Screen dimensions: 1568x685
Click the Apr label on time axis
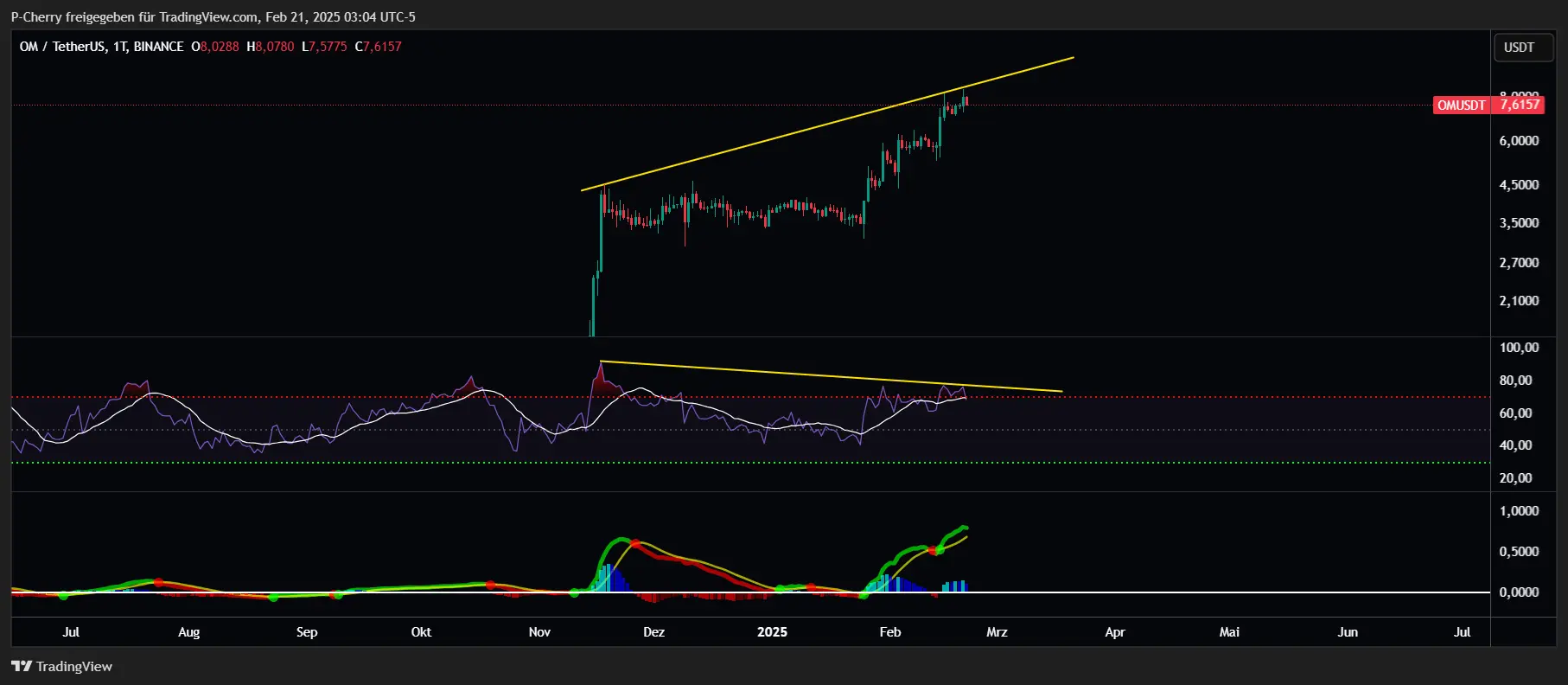(1115, 632)
